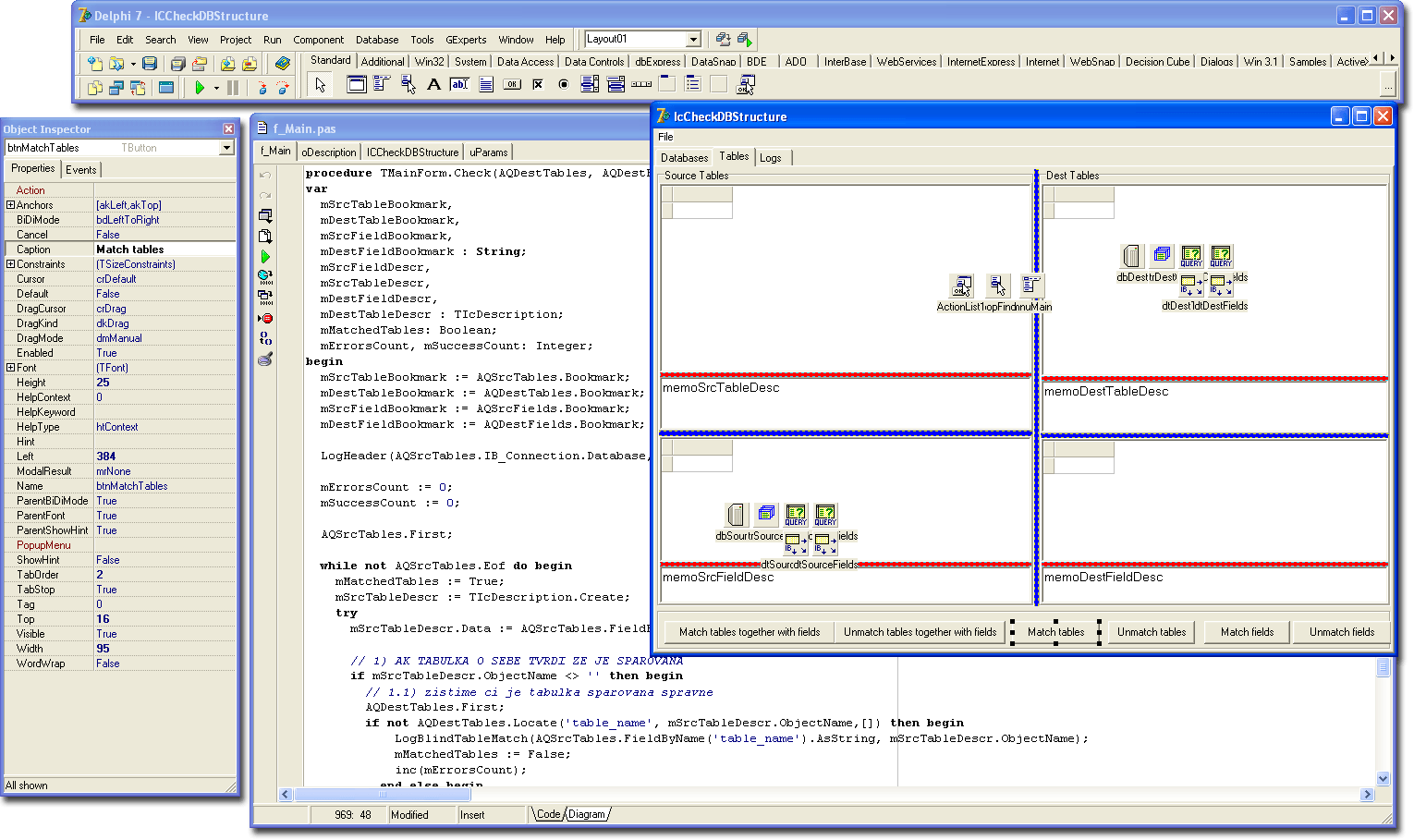Select the Button (OK) component on the palette
This screenshot has width=1414, height=840.
[x=512, y=85]
